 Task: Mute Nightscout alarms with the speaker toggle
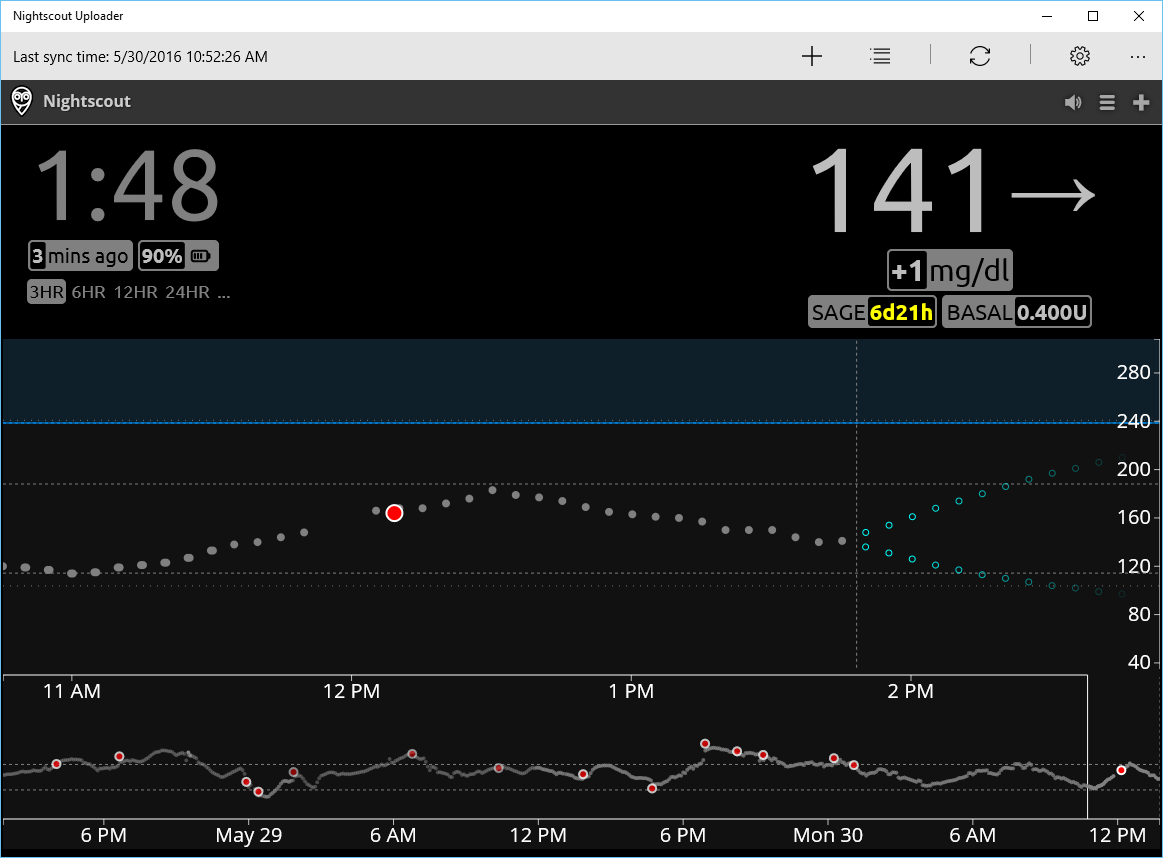1073,102
